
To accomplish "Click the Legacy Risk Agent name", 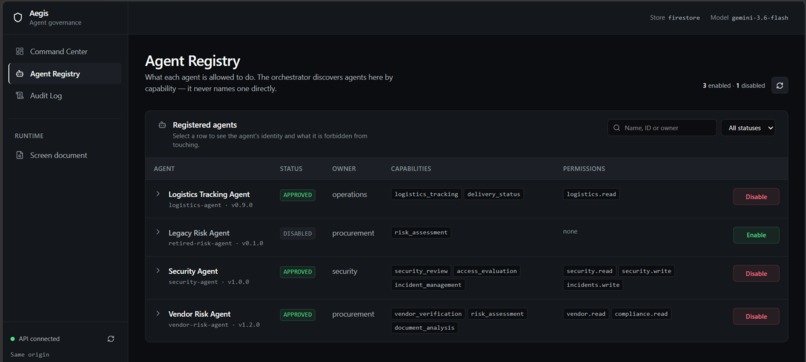I will (x=199, y=233).
